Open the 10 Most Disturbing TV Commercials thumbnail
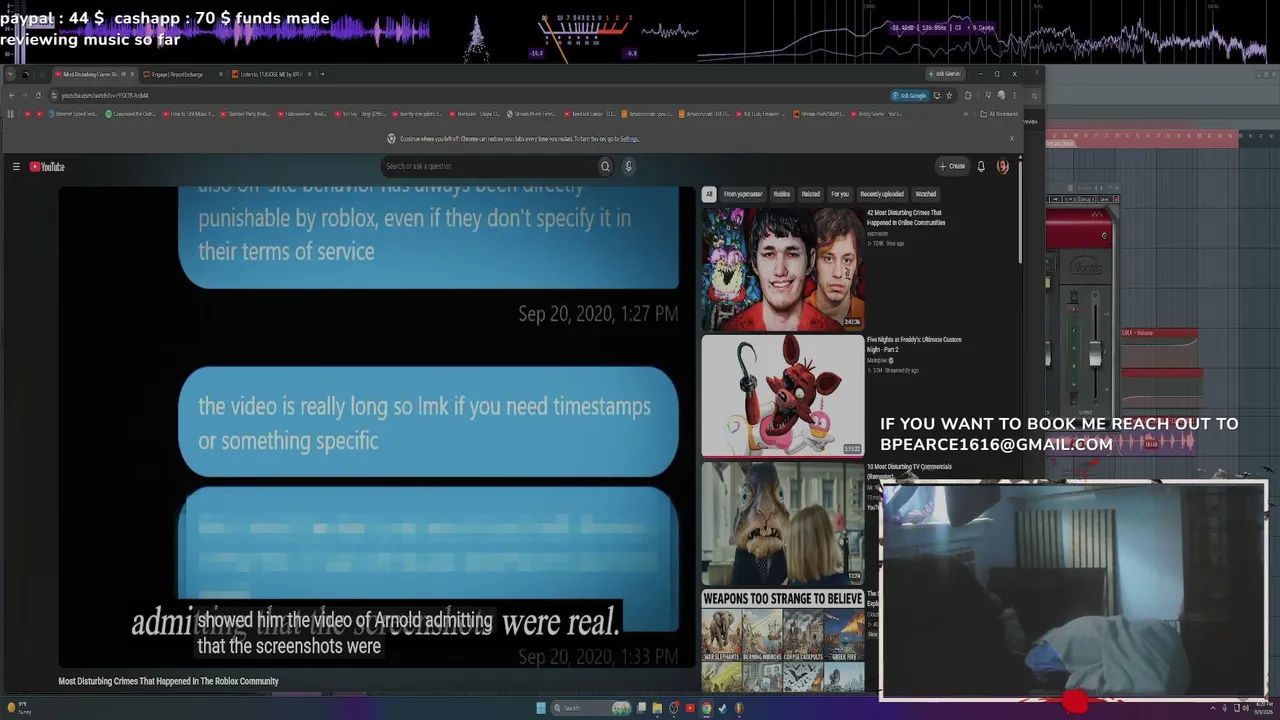1280x720 pixels. [x=782, y=522]
